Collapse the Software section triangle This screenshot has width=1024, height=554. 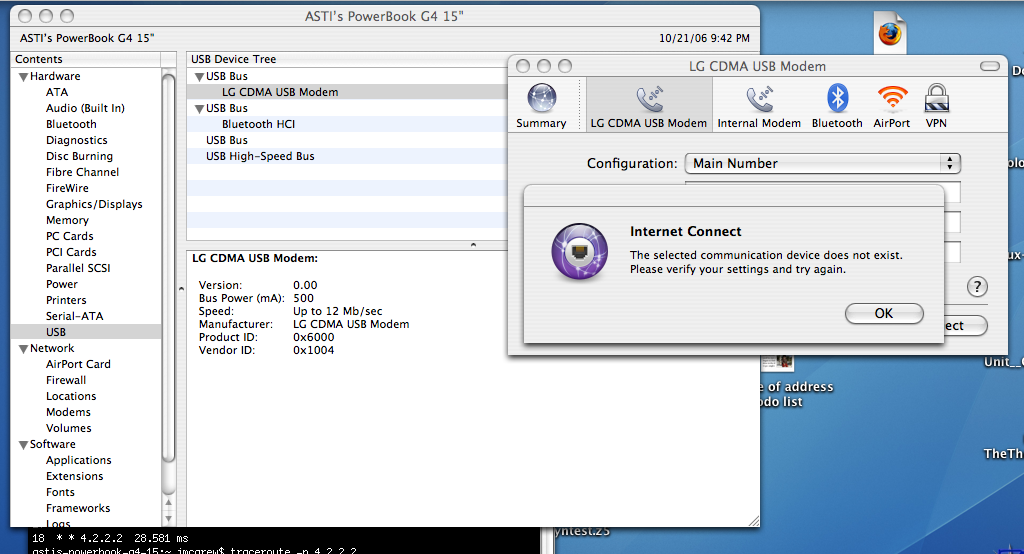[22, 444]
